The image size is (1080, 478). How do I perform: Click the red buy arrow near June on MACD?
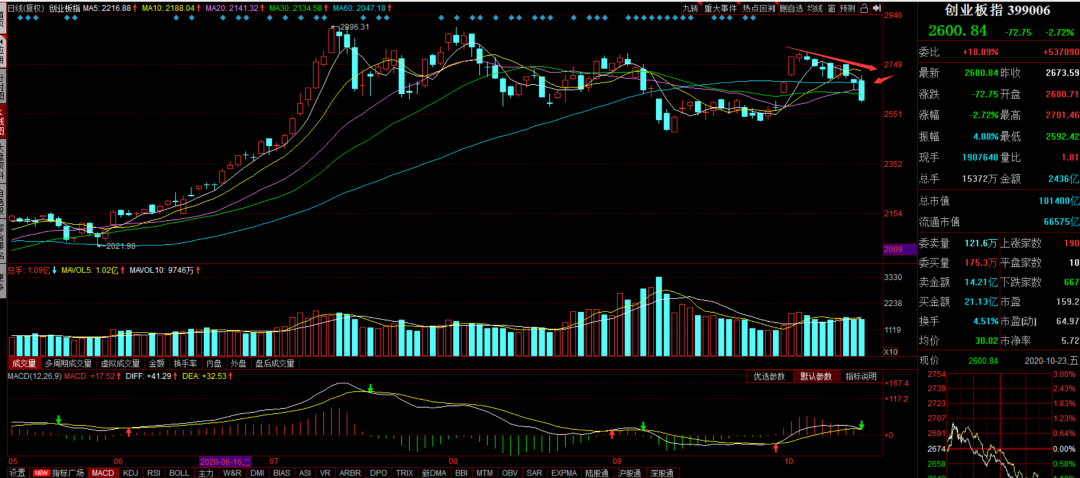pyautogui.click(x=129, y=431)
